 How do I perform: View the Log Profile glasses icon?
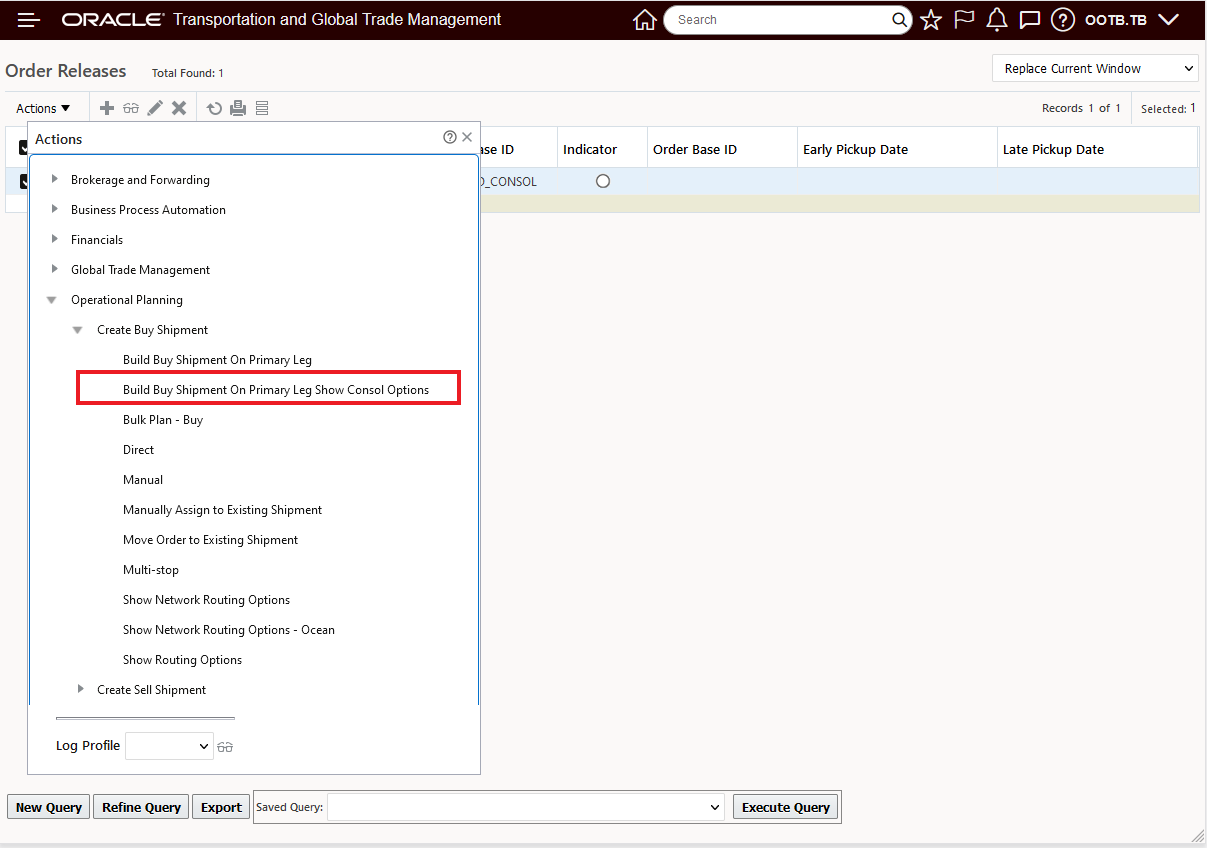pyautogui.click(x=225, y=747)
